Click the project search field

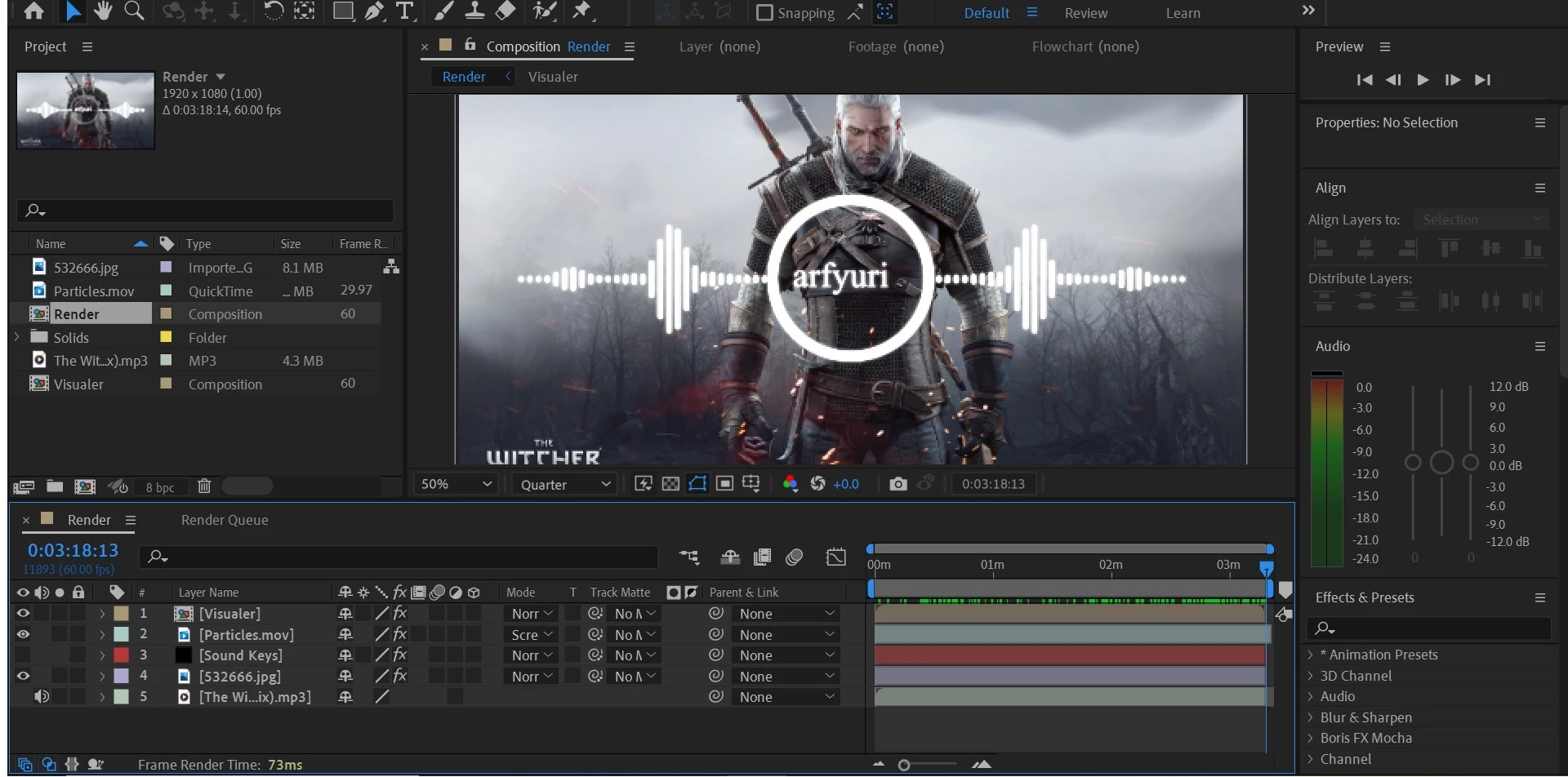click(205, 211)
